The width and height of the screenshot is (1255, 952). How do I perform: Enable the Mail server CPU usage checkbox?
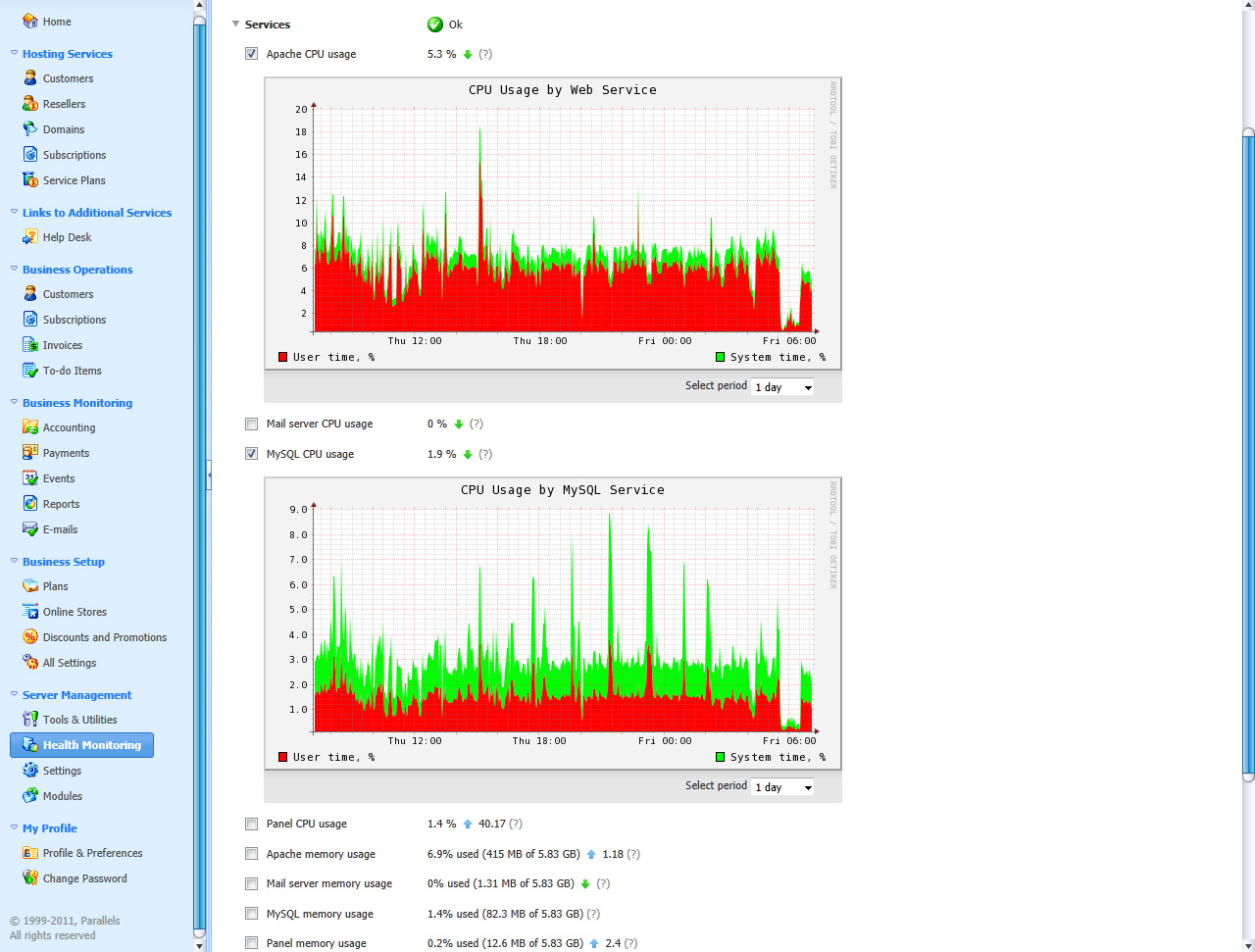point(252,425)
